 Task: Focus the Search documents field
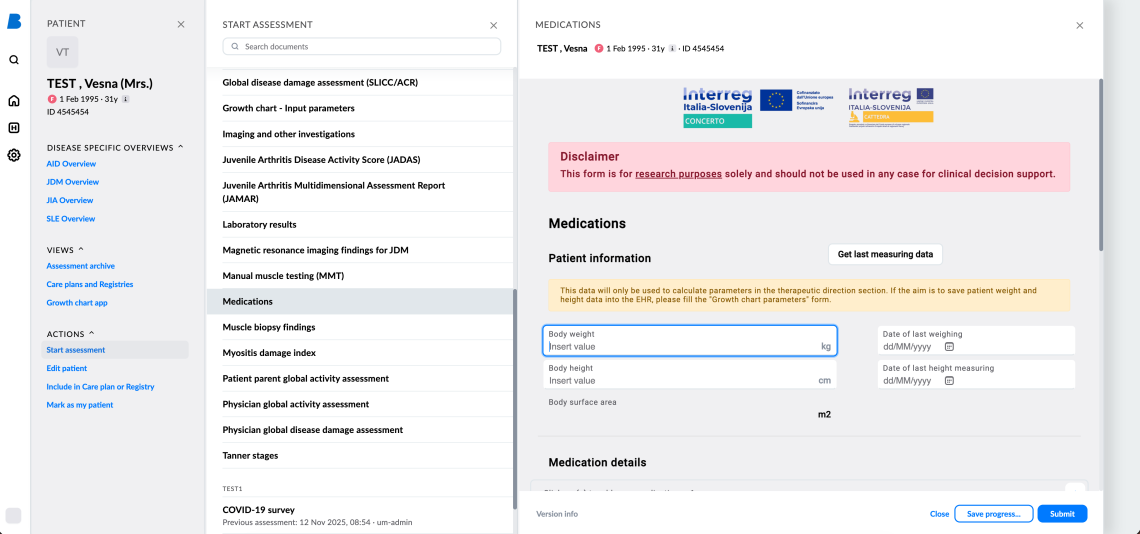coord(361,47)
